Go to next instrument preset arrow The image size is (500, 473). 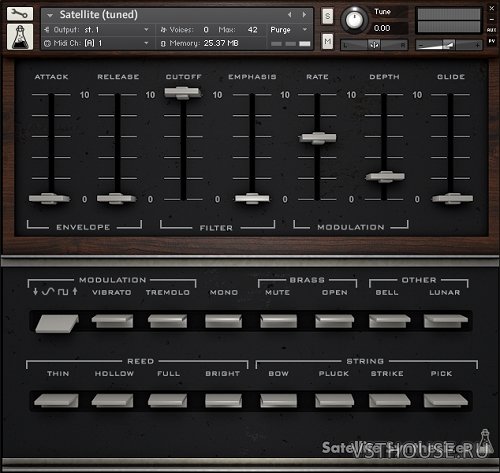[x=304, y=15]
